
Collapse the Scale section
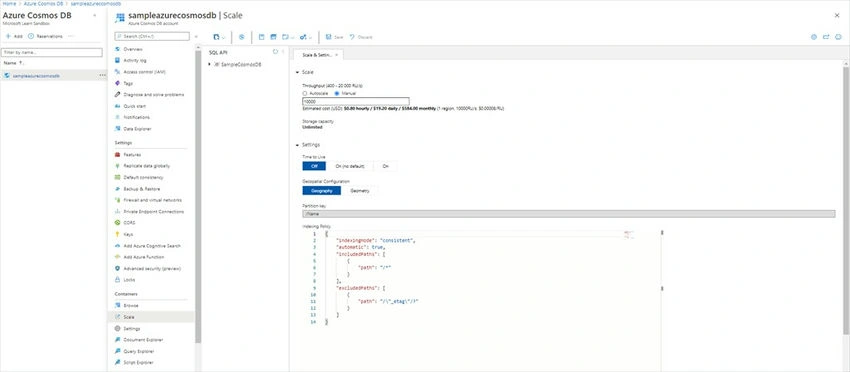pyautogui.click(x=297, y=72)
